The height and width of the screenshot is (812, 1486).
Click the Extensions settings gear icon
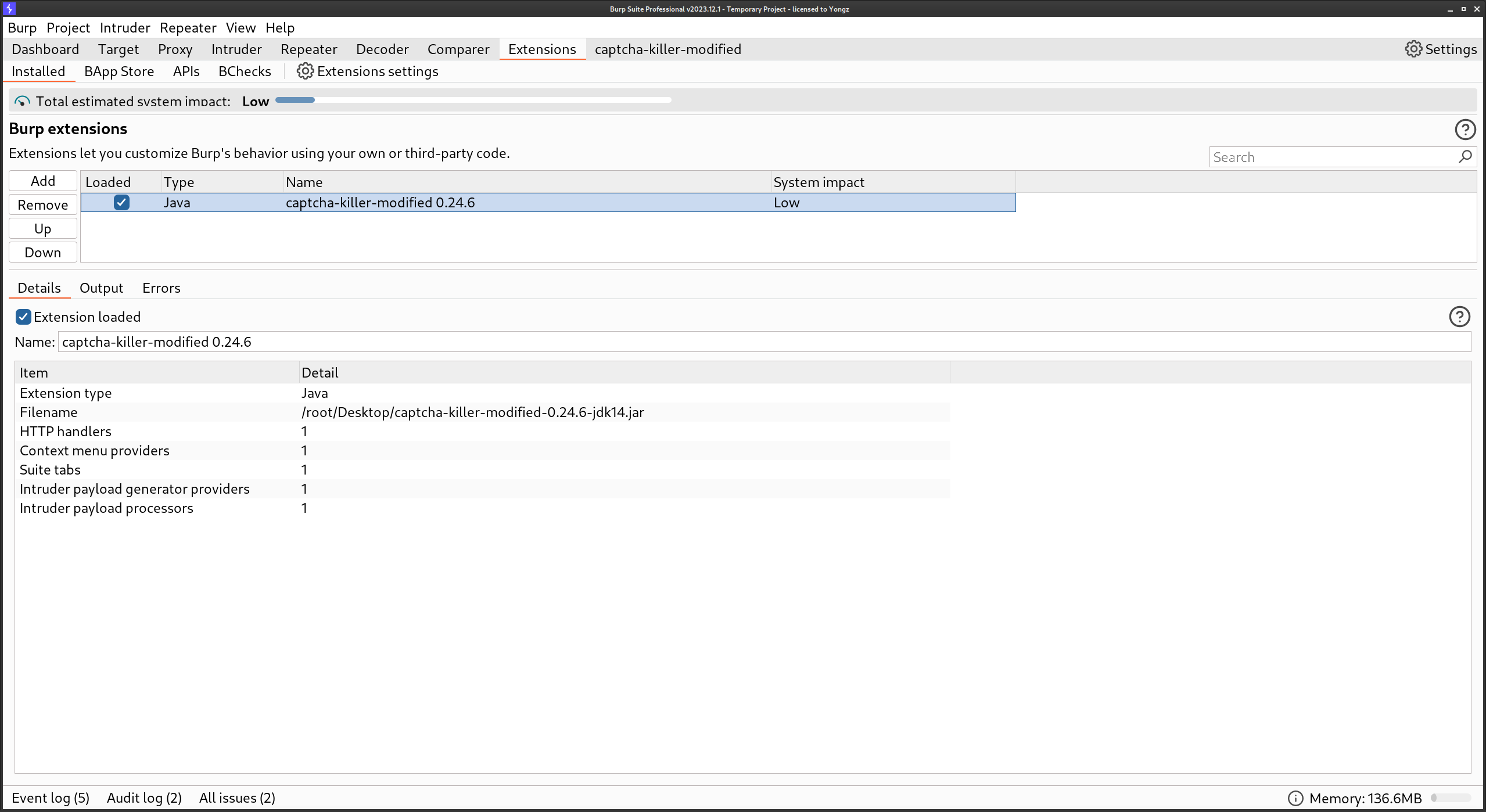click(305, 71)
